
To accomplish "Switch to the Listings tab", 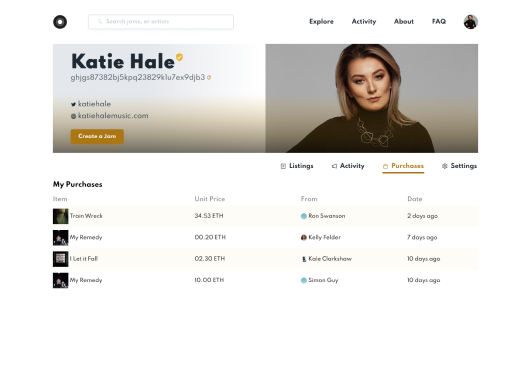I will click(297, 166).
